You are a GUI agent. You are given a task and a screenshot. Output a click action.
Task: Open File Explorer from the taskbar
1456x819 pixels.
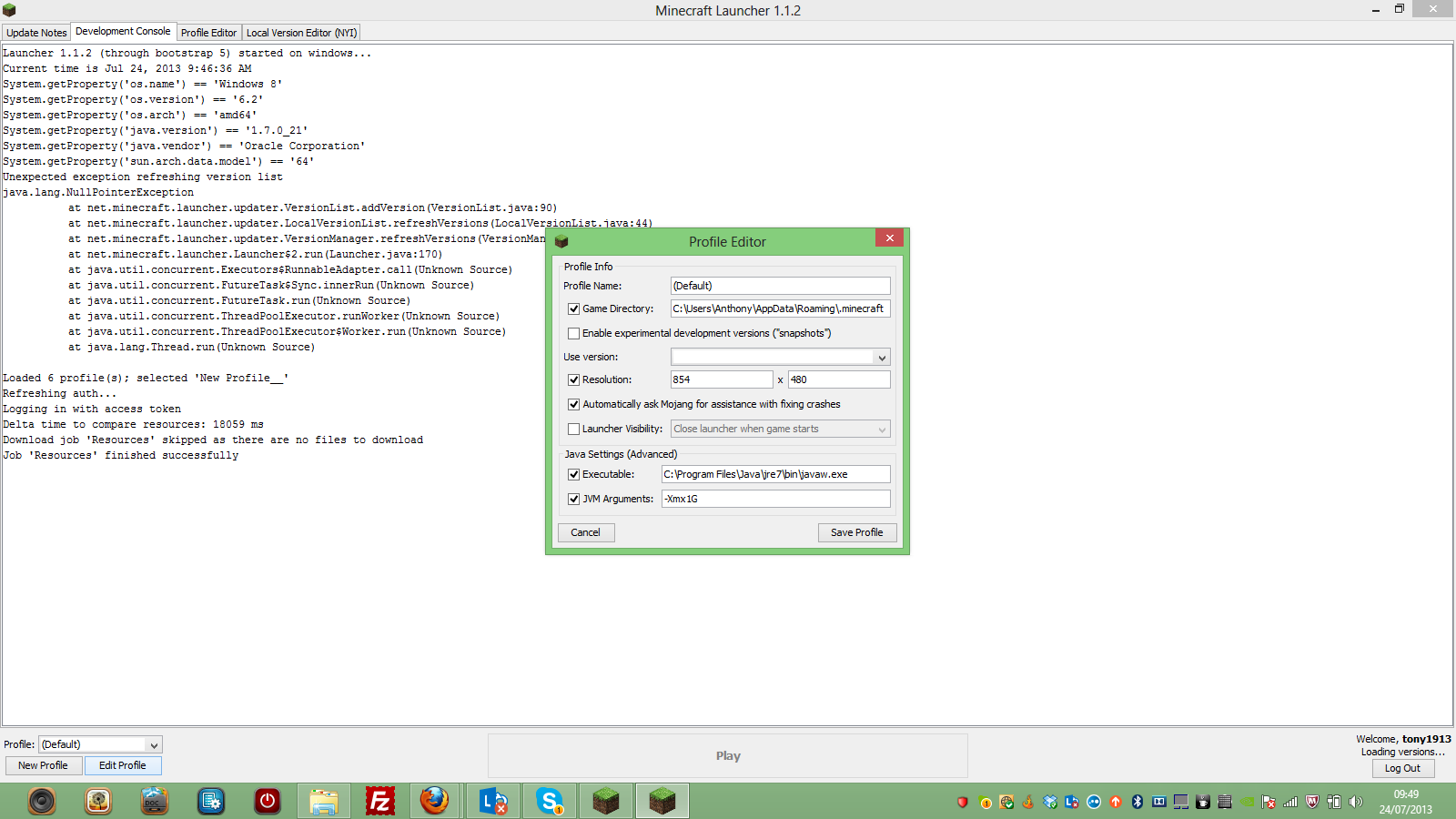coord(323,801)
